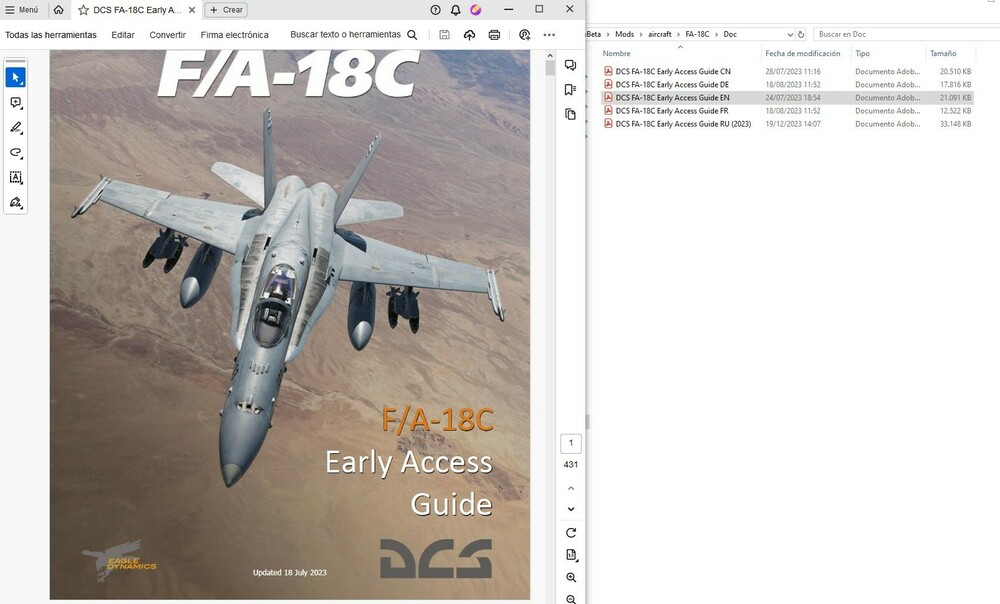Select the add comment tool
This screenshot has width=1000, height=604.
point(15,103)
